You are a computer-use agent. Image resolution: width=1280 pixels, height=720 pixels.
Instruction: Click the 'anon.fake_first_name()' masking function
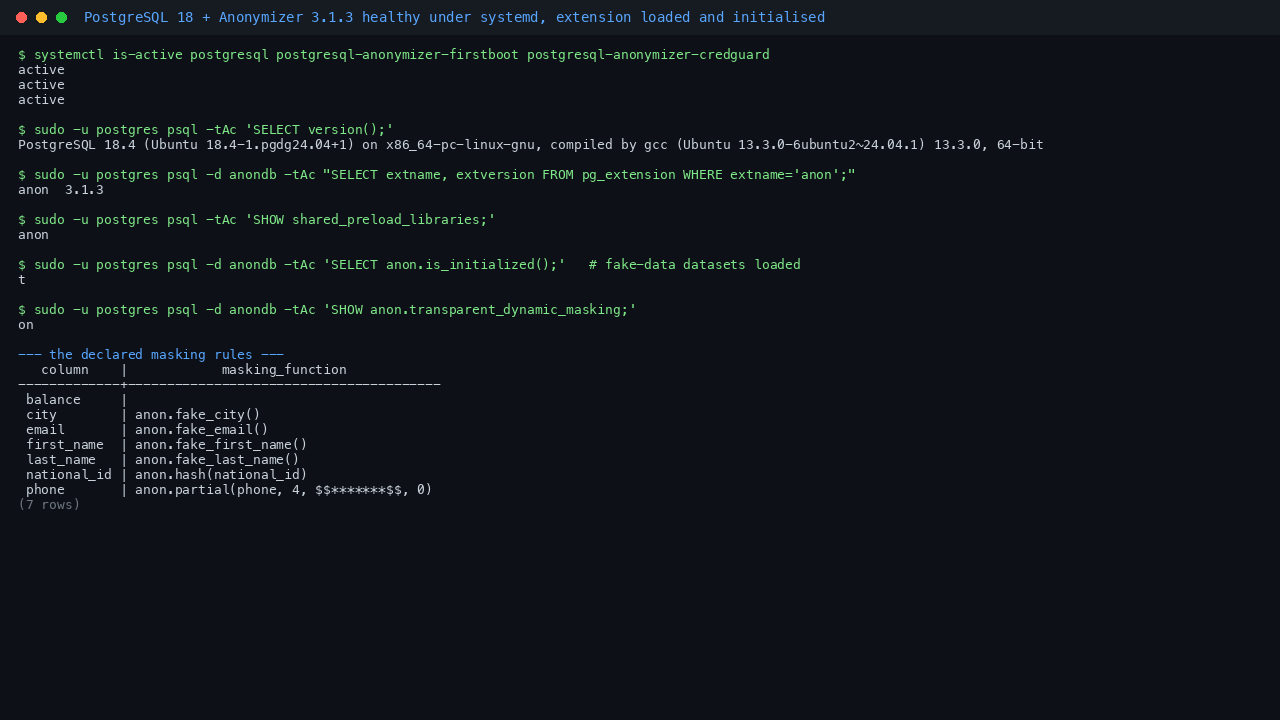pos(221,445)
